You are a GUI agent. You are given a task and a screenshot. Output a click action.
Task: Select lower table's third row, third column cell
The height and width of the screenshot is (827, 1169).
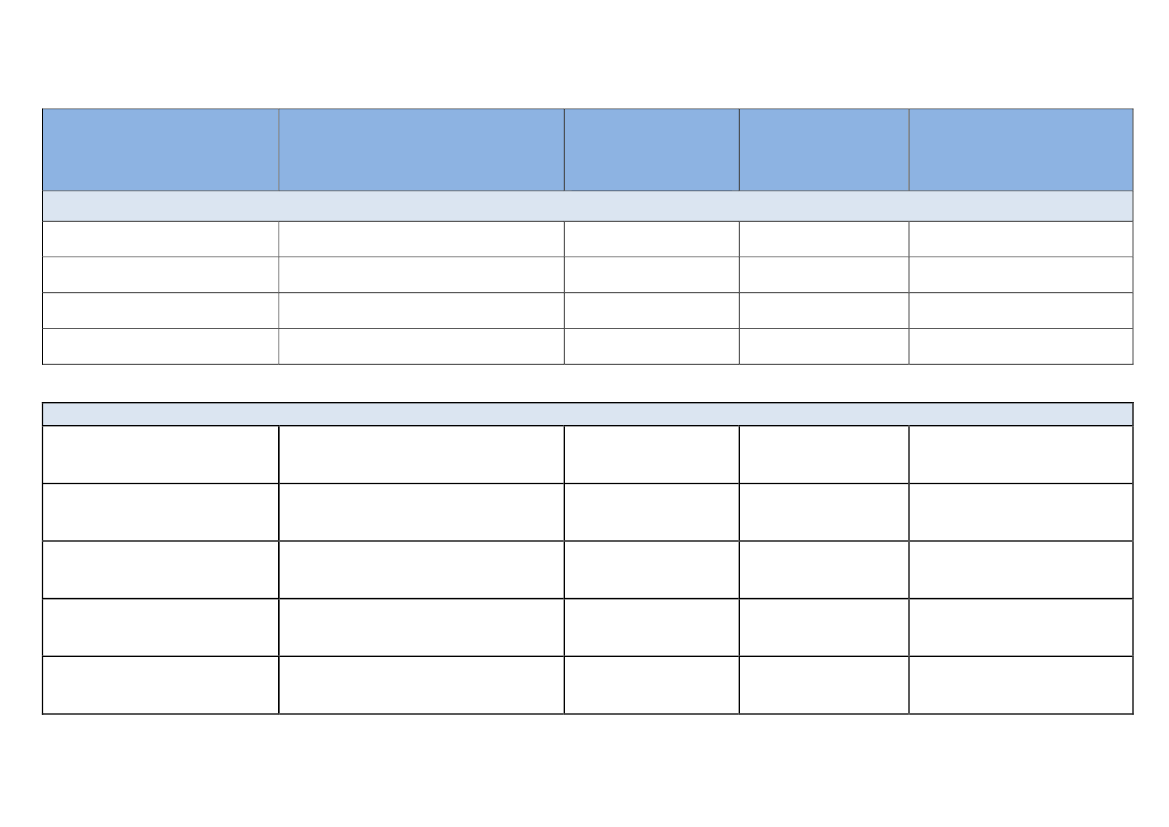tap(652, 570)
